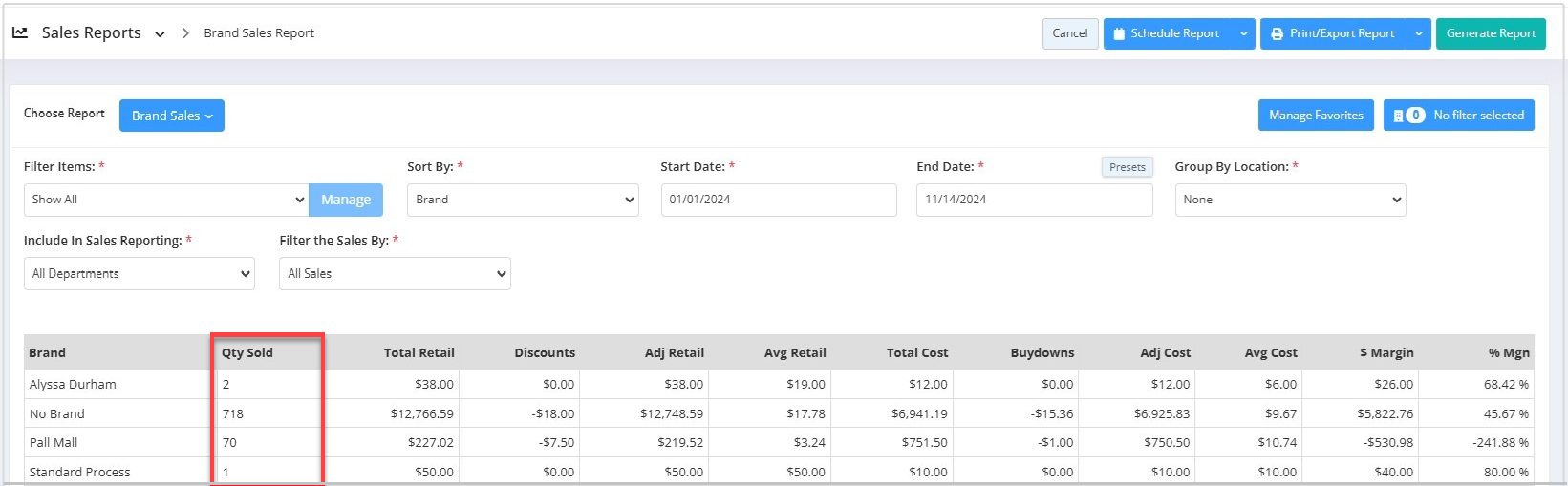Click the Schedule Report calendar icon
The height and width of the screenshot is (486, 1568).
(x=1118, y=33)
